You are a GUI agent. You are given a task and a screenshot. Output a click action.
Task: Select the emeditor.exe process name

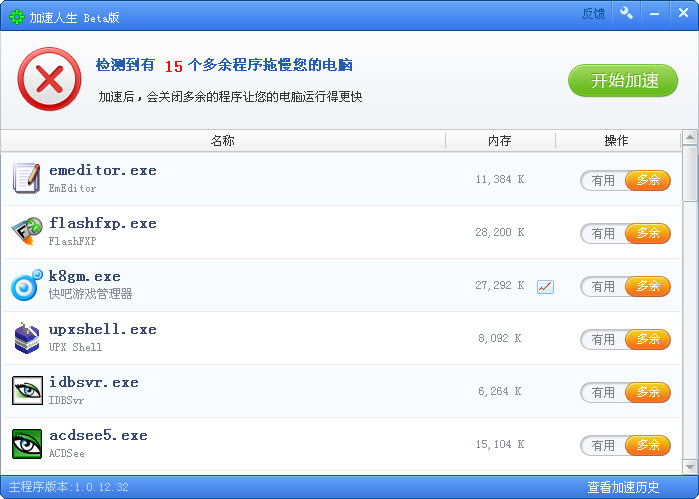tap(103, 171)
